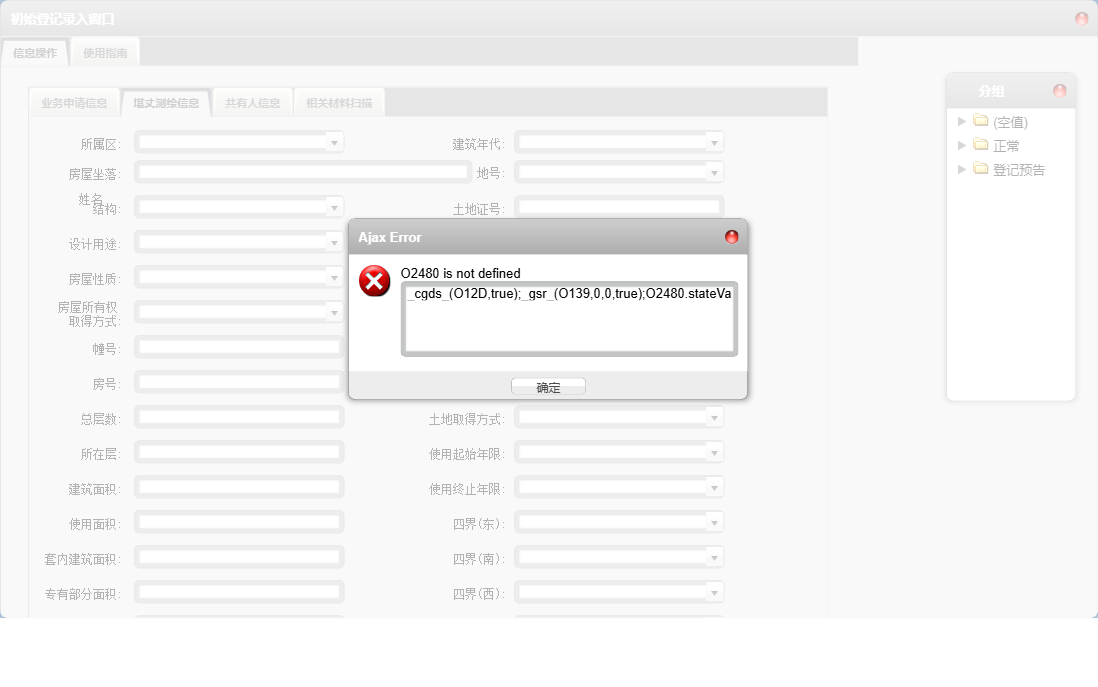
Task: Expand the 正常 tree node
Action: (x=961, y=145)
